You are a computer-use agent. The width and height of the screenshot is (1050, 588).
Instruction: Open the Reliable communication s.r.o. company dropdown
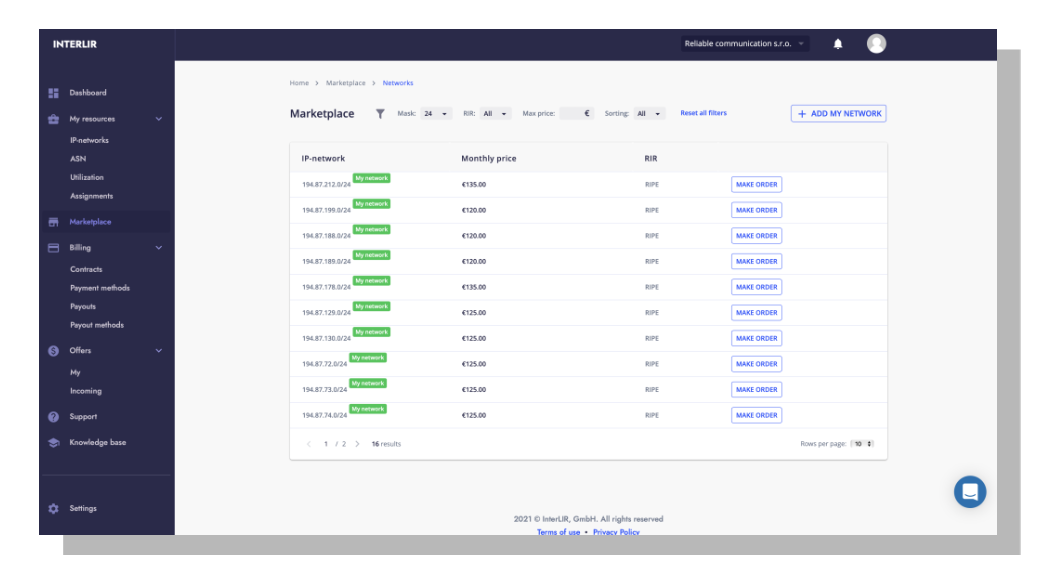745,44
